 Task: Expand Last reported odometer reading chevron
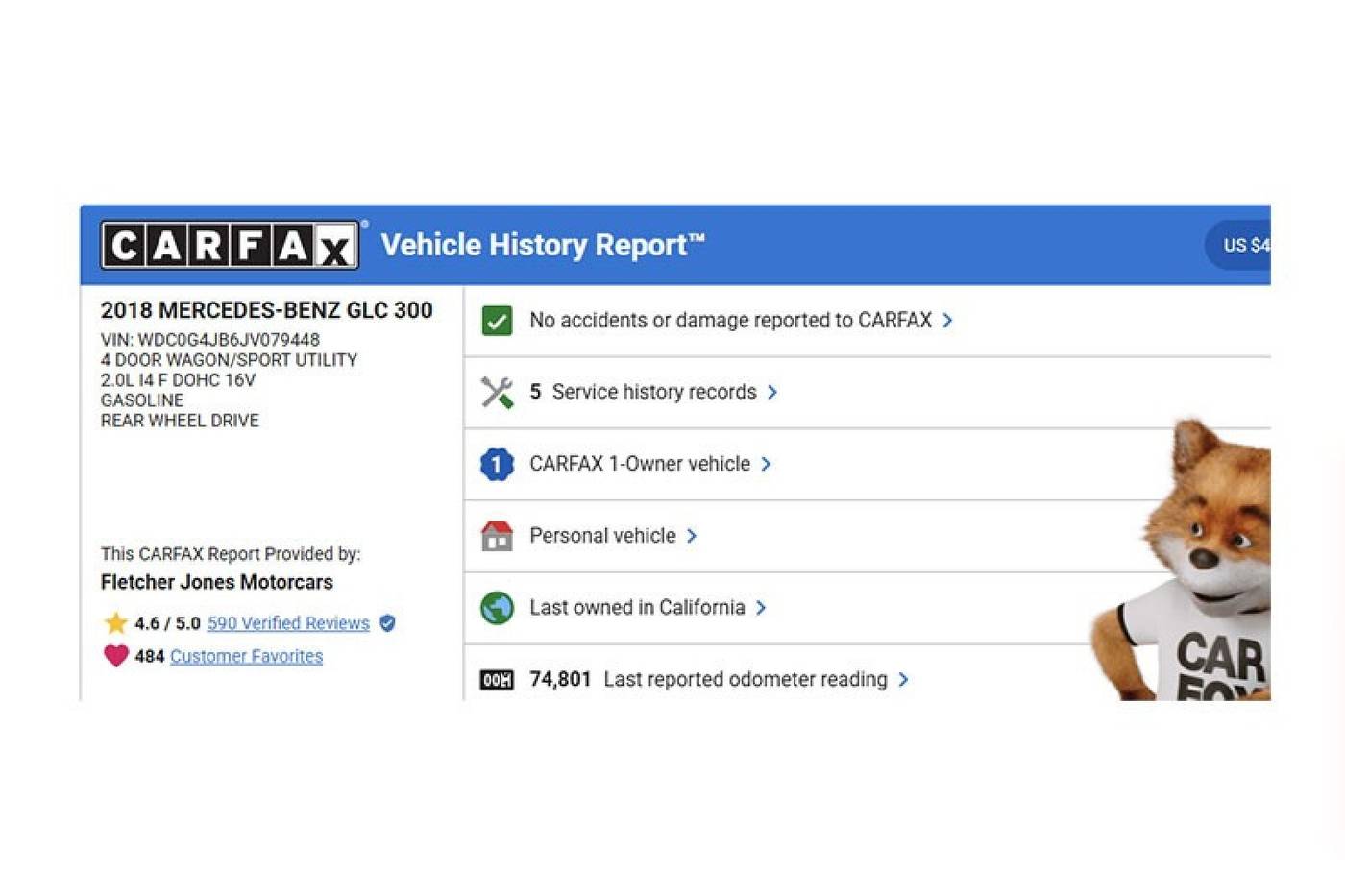pos(903,680)
